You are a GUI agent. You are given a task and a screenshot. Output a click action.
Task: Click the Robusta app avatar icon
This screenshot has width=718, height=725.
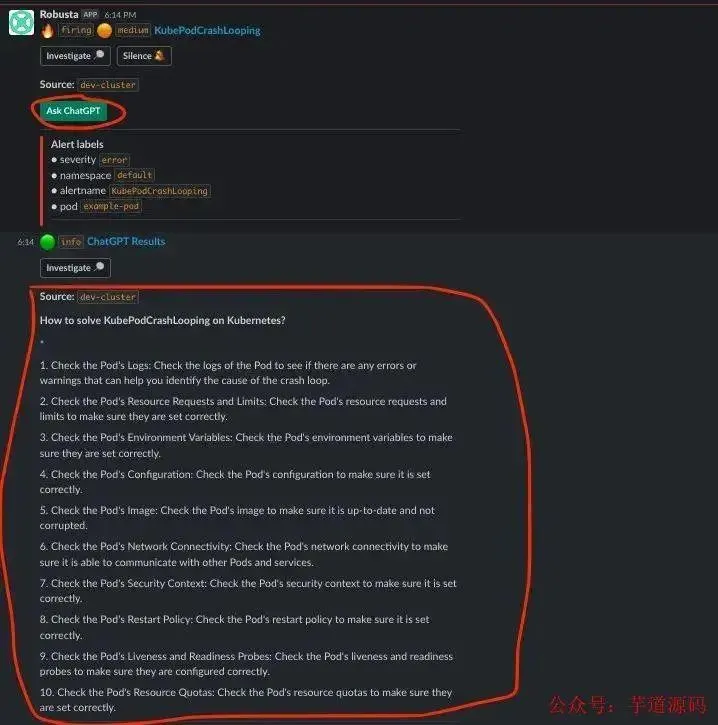pos(21,22)
